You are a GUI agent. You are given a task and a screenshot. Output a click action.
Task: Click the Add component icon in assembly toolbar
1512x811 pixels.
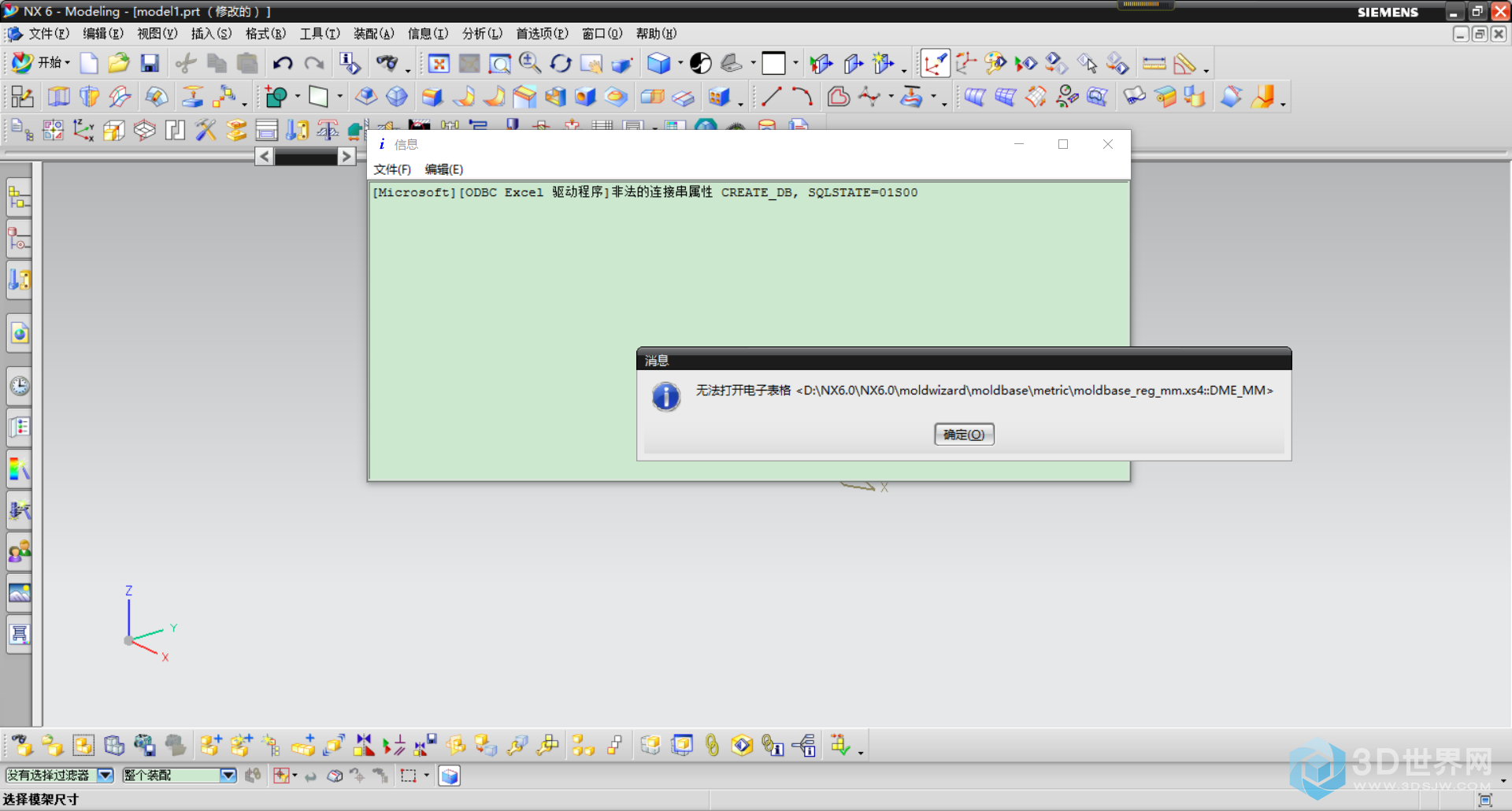[x=211, y=745]
